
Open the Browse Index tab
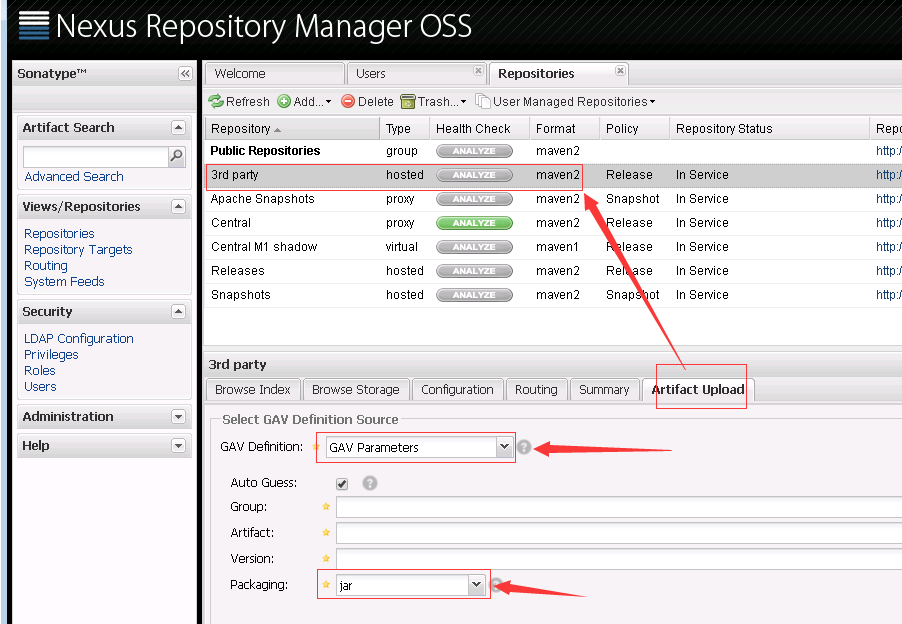(x=253, y=390)
